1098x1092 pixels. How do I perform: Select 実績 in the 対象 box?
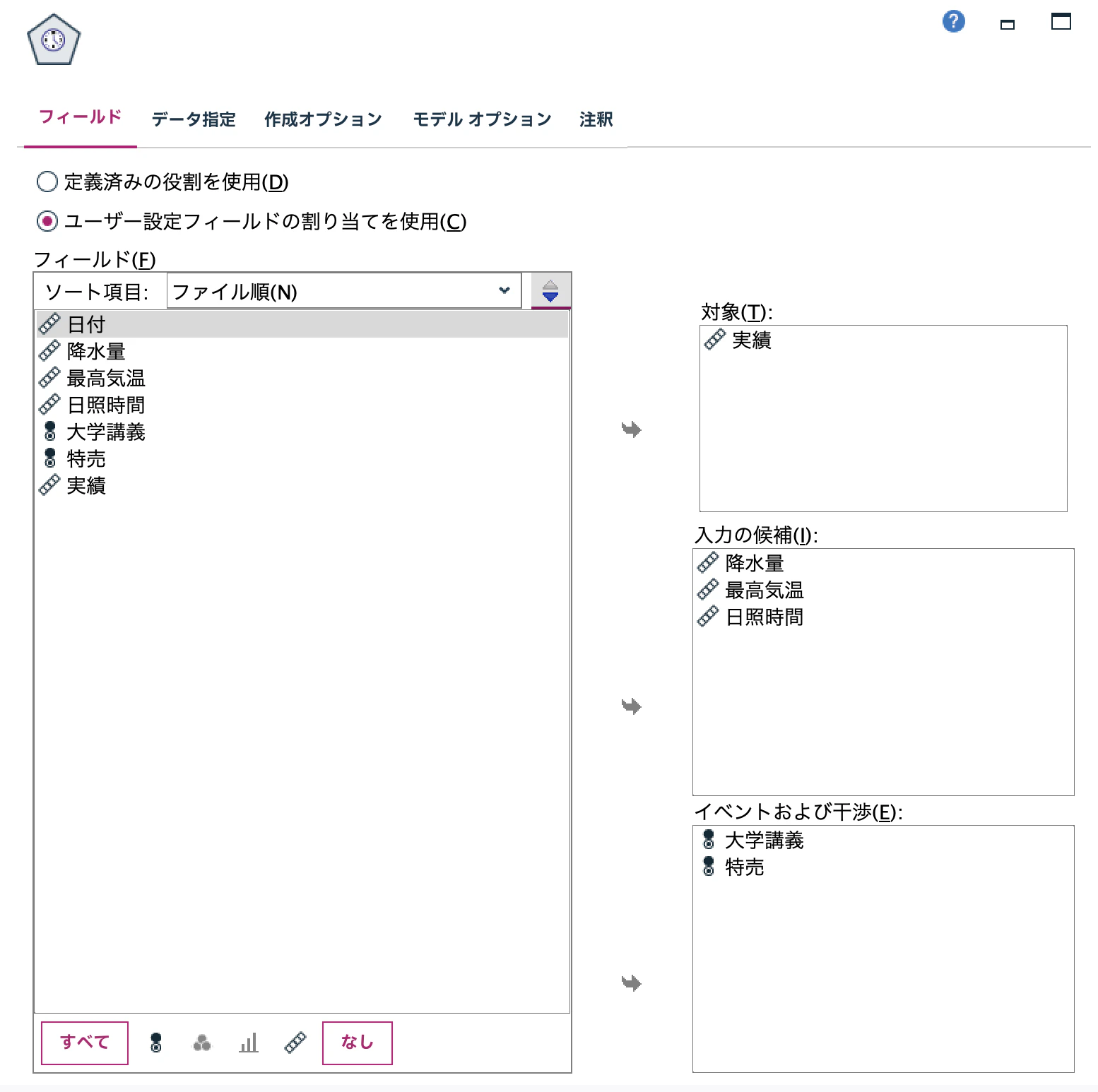pos(883,340)
